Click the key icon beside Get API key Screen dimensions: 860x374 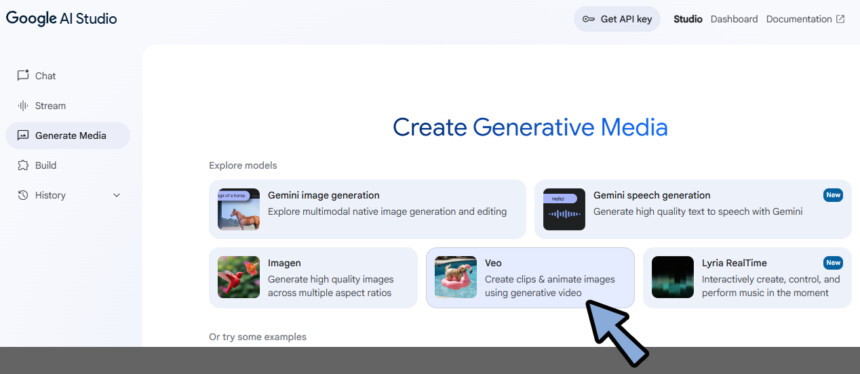tap(589, 19)
